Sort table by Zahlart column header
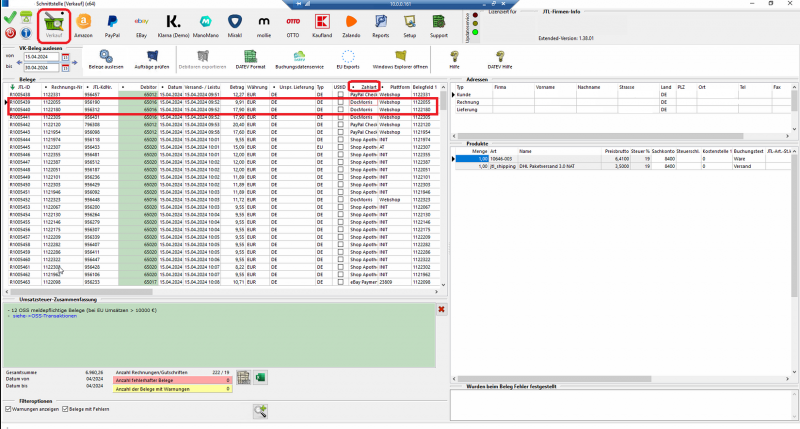The image size is (800, 429). click(x=369, y=87)
